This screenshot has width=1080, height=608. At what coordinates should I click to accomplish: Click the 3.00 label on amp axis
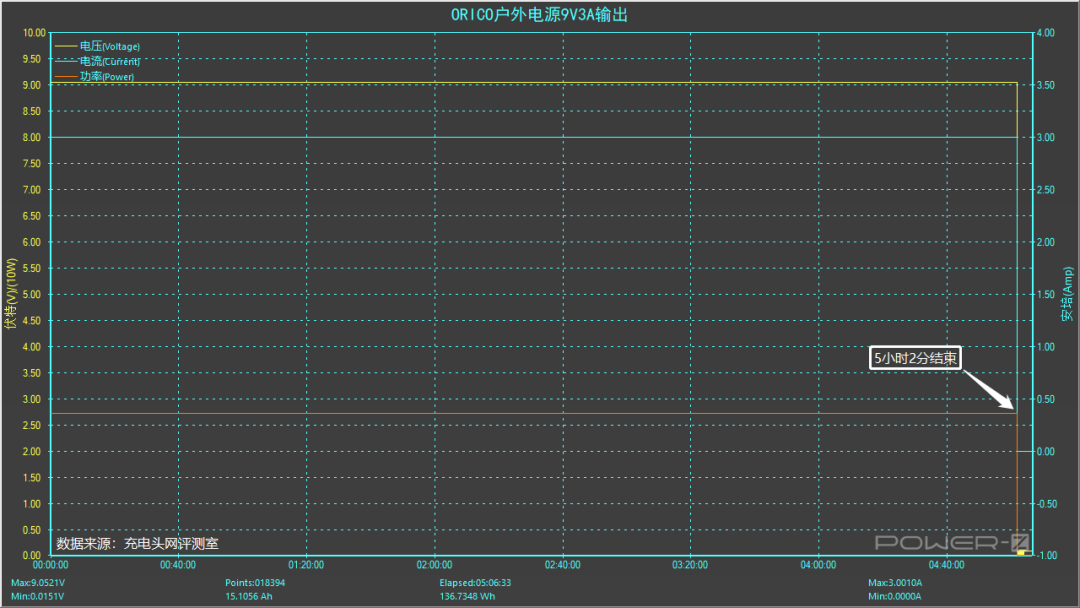[1046, 137]
